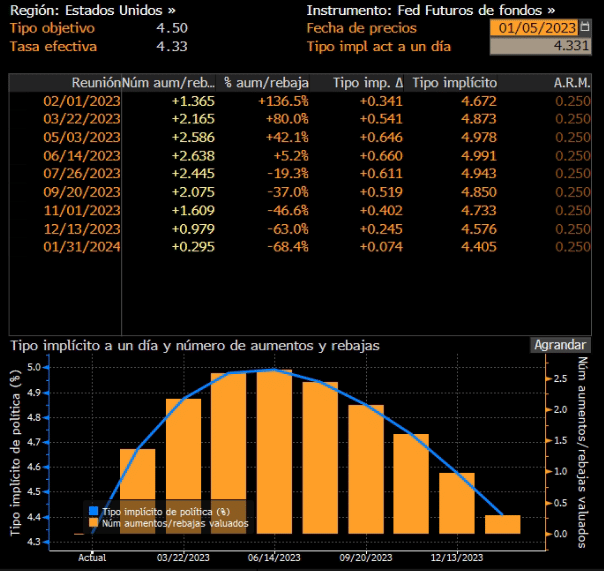Viewport: 604px width, 571px height.
Task: Click the shortest orange bar at far right
Action: click(x=502, y=524)
